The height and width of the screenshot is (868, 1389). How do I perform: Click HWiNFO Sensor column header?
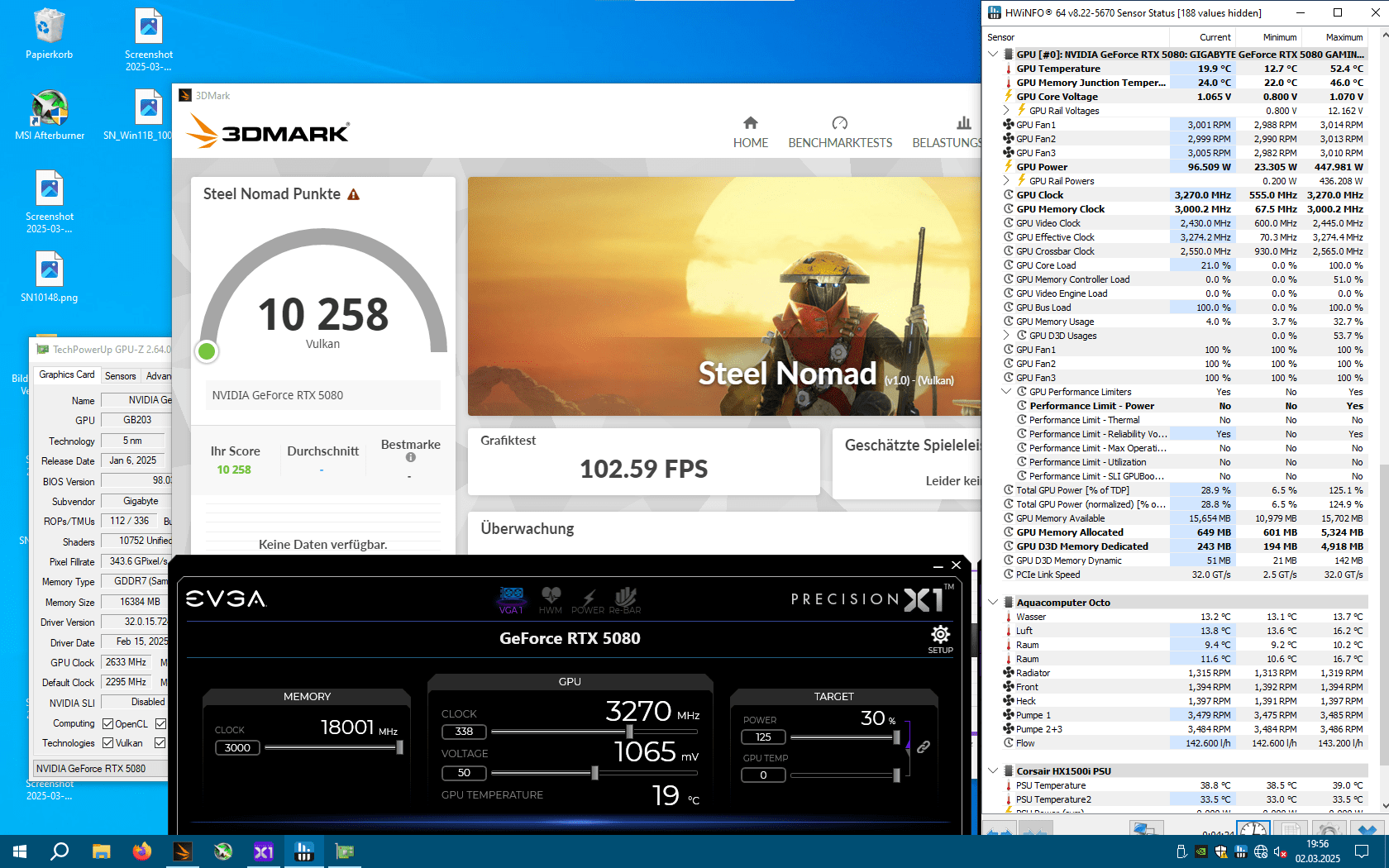pyautogui.click(x=1076, y=37)
